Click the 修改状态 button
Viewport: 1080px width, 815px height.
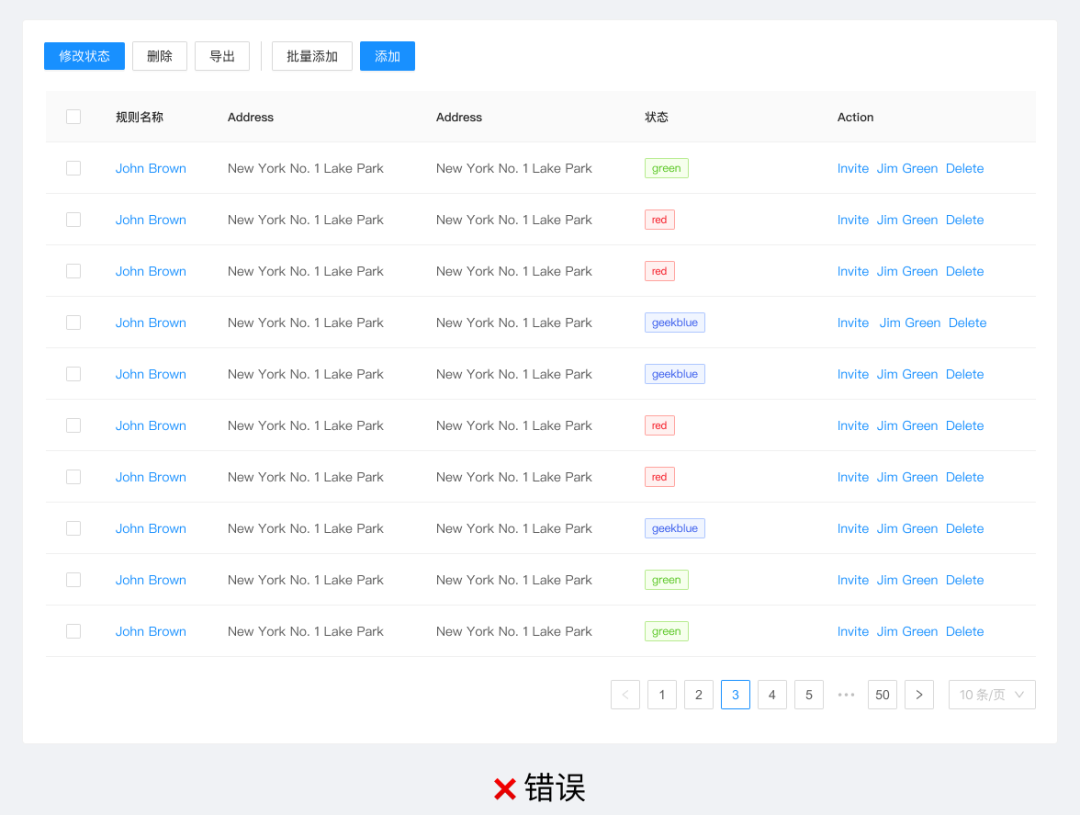[84, 56]
